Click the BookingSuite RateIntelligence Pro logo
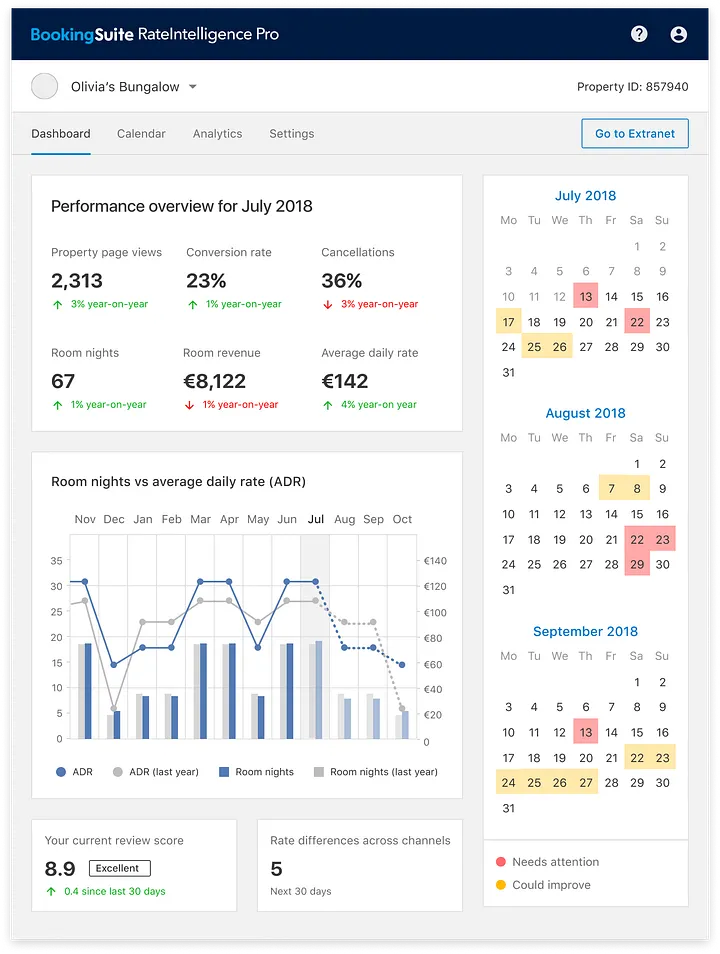 (x=154, y=34)
